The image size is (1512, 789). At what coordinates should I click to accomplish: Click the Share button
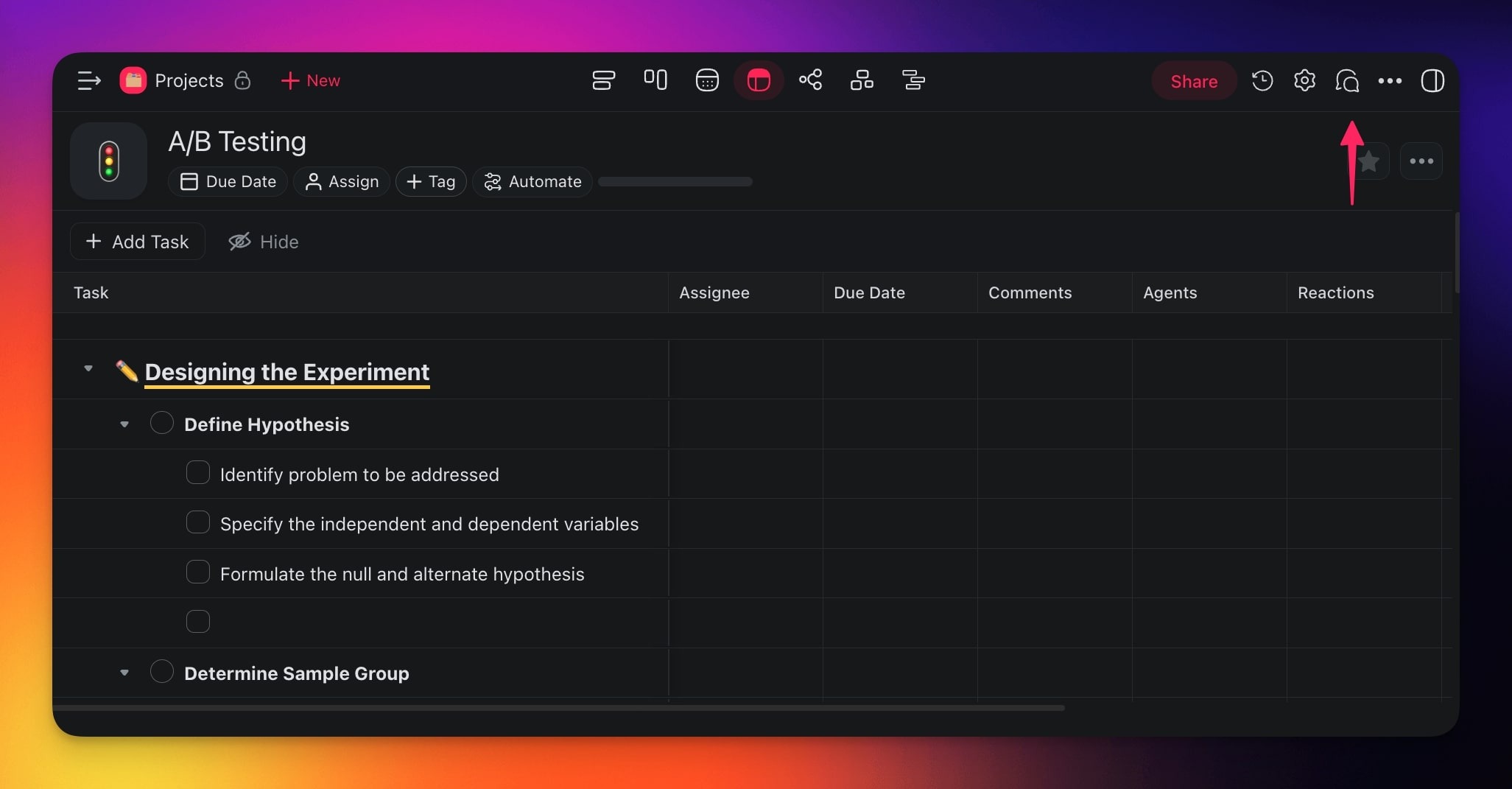click(x=1193, y=81)
